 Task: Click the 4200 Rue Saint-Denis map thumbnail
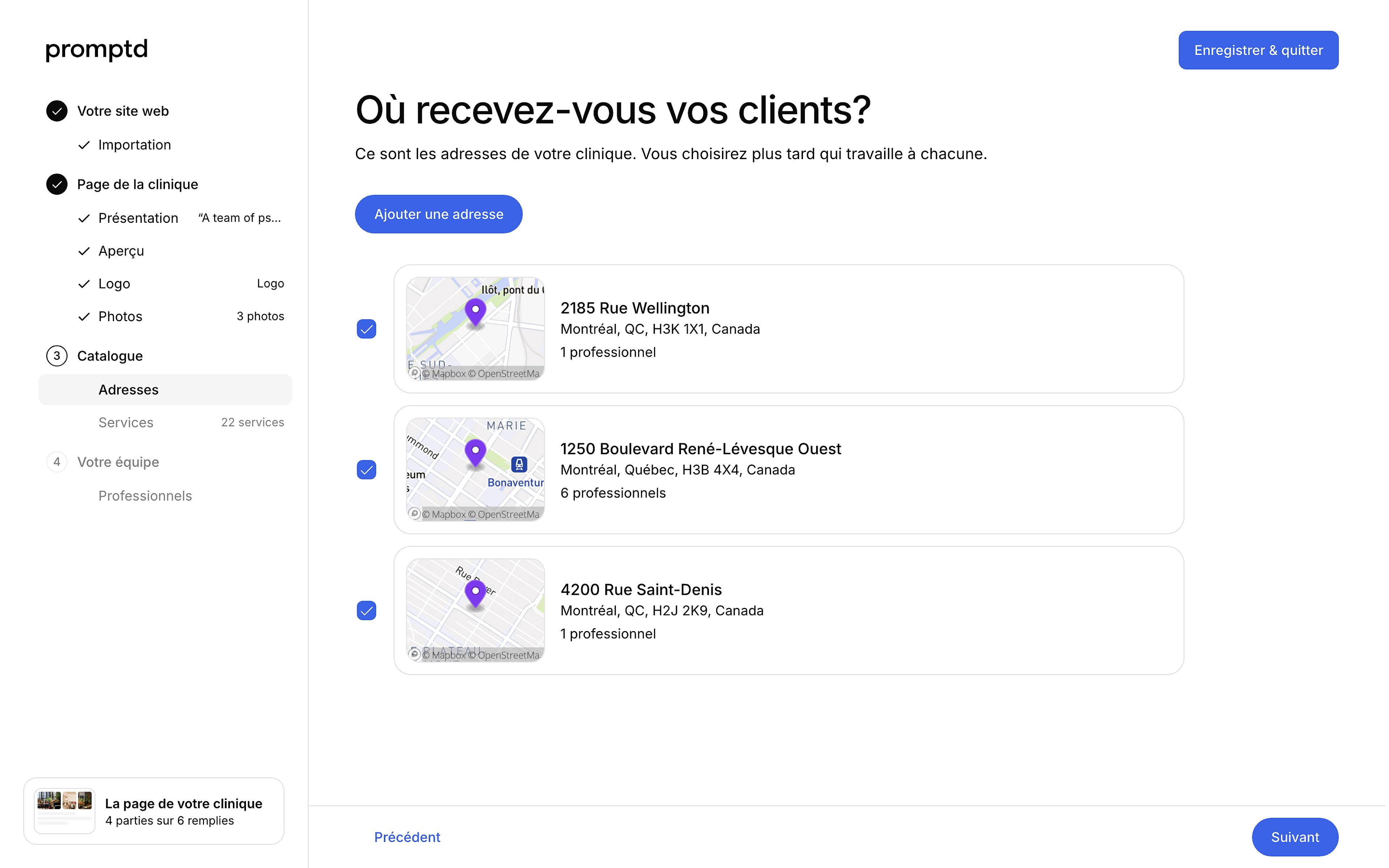pyautogui.click(x=475, y=610)
